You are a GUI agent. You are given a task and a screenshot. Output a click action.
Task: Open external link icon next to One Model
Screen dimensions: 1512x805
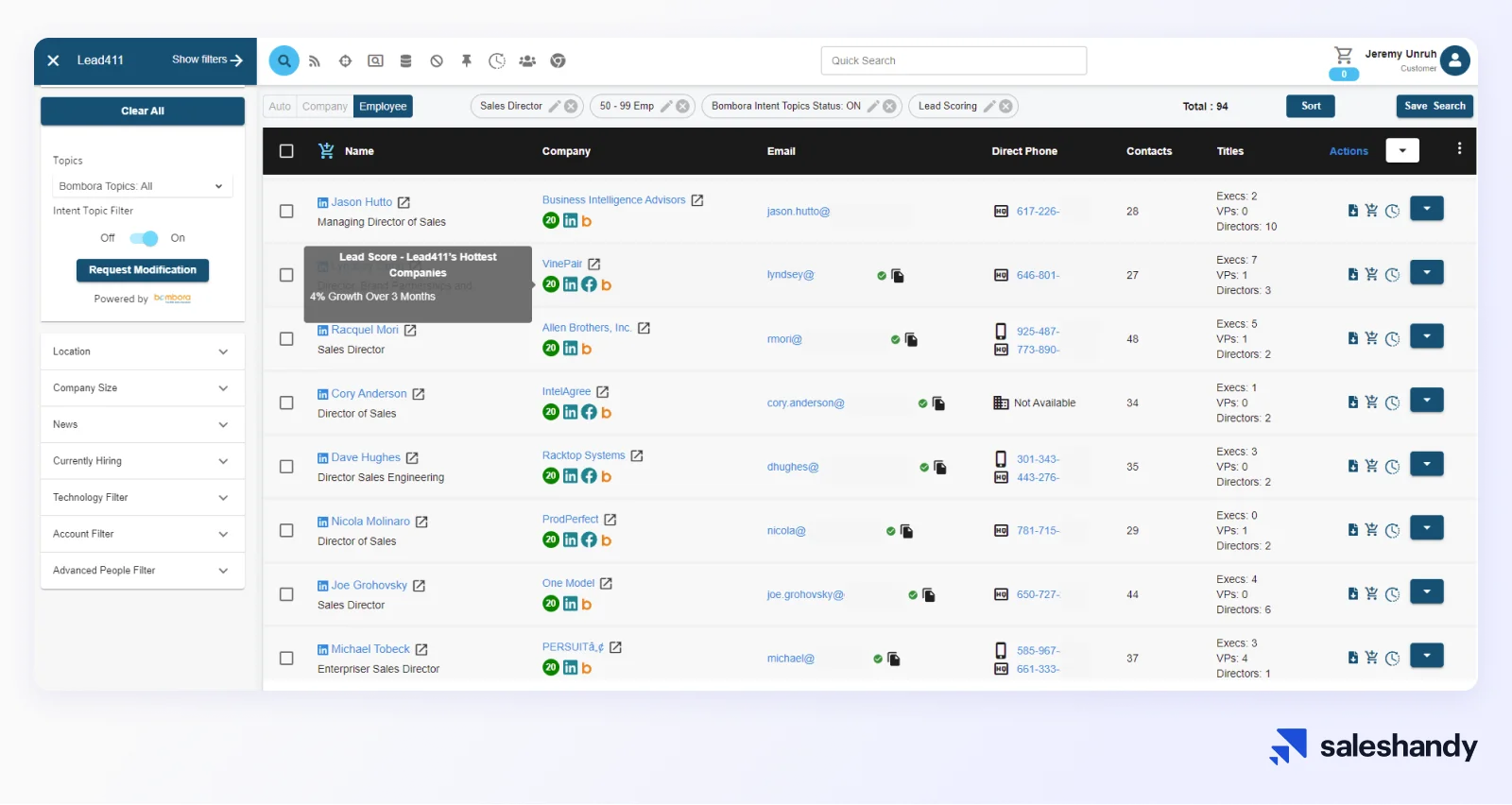tap(606, 584)
